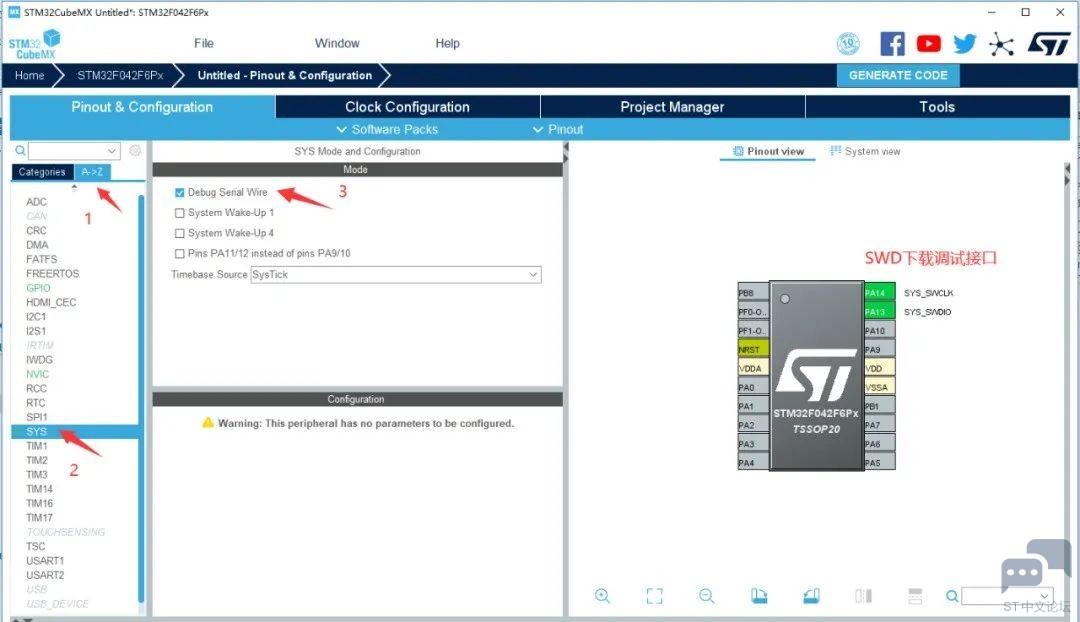Open the File menu

click(x=204, y=43)
